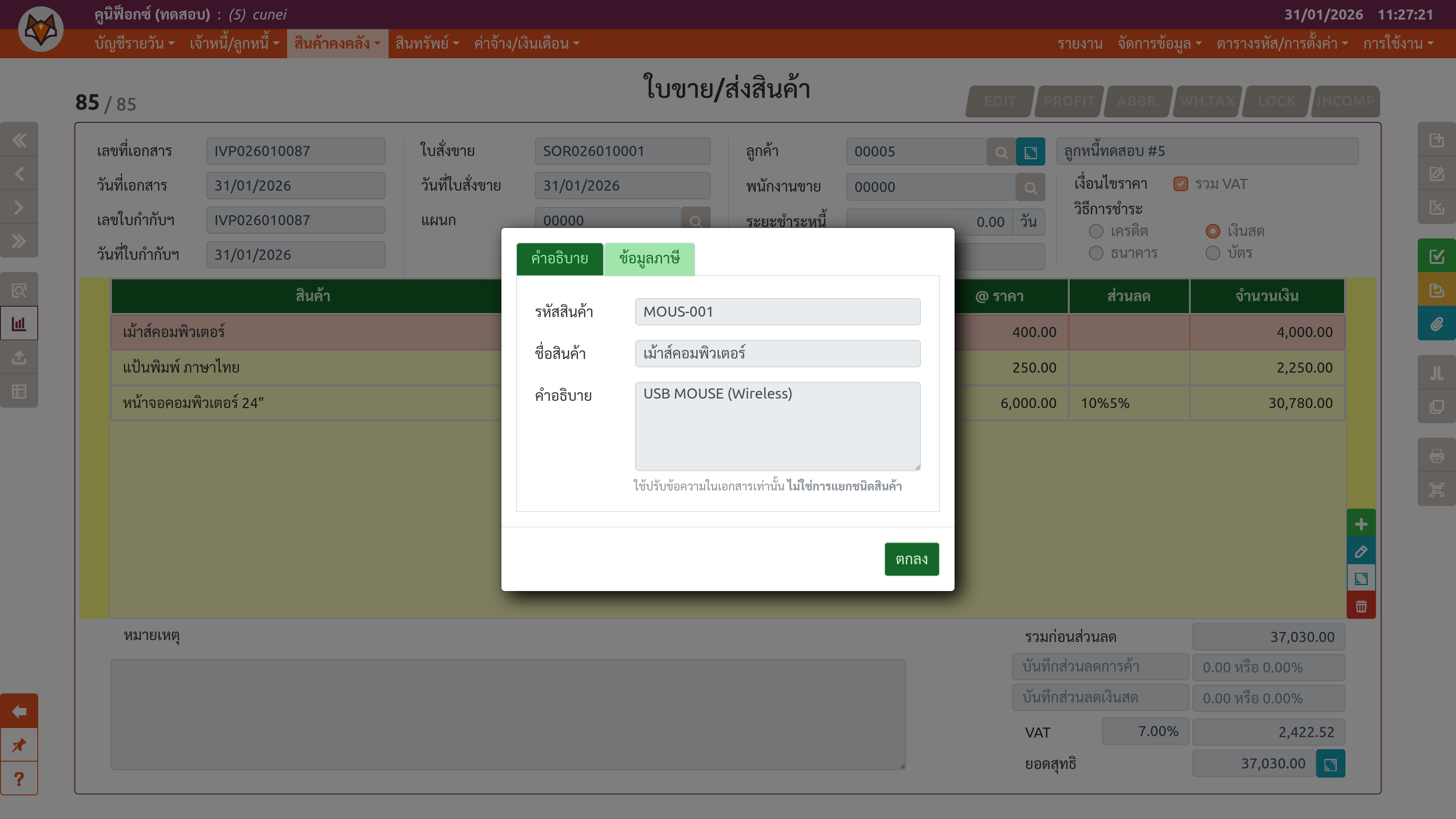1456x819 pixels.
Task: Click the customer search magnifier icon
Action: 1001,152
